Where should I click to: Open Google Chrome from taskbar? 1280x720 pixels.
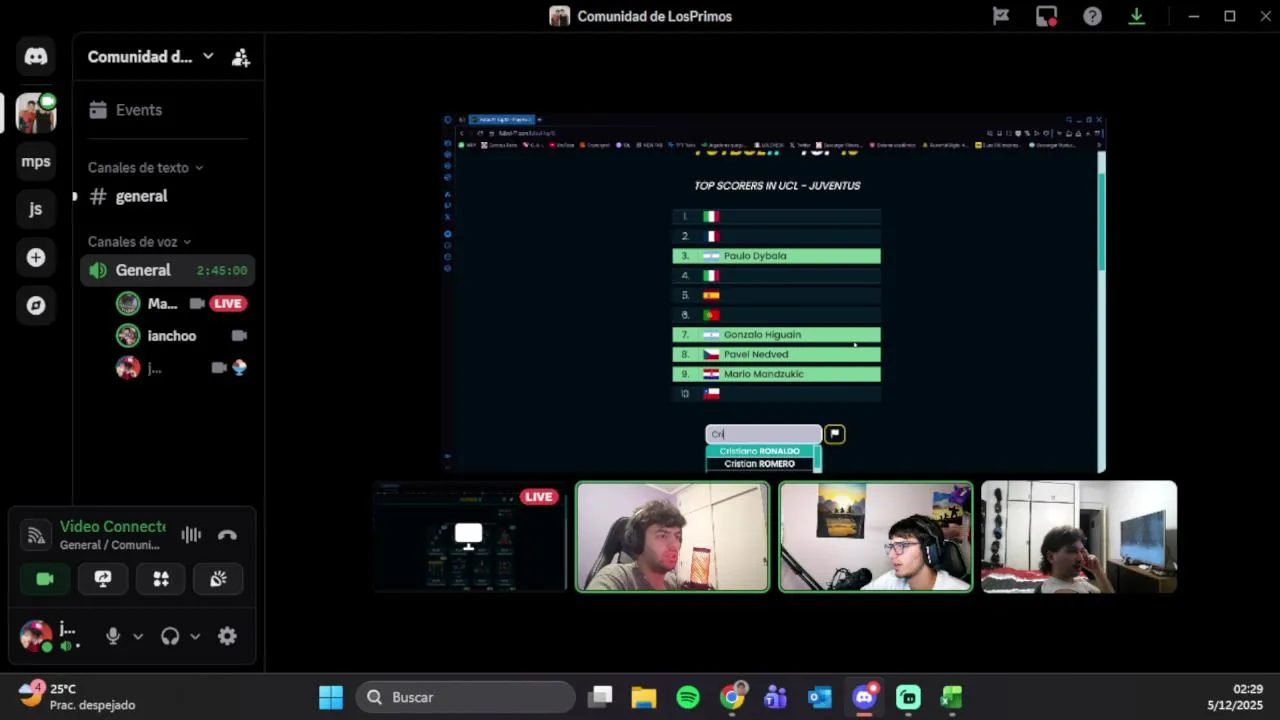pyautogui.click(x=732, y=697)
